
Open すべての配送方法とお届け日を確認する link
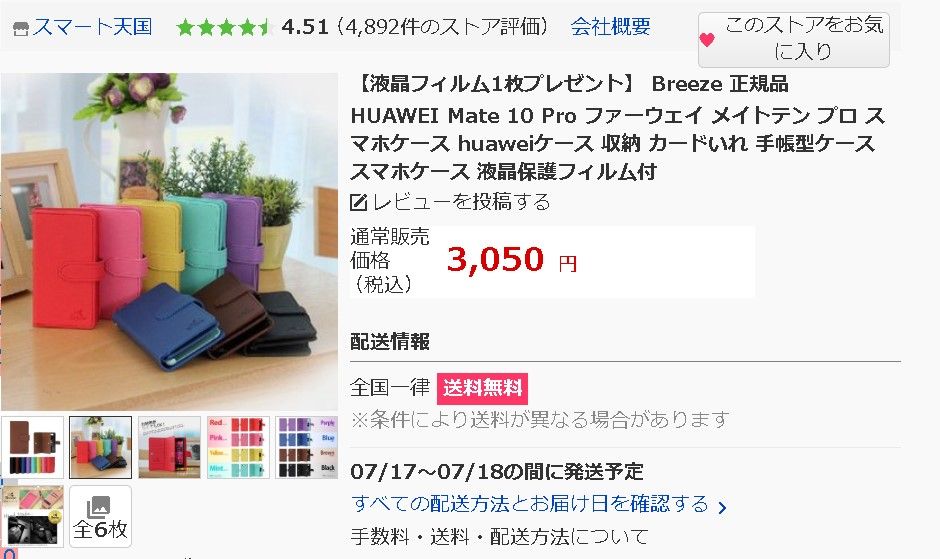click(530, 504)
